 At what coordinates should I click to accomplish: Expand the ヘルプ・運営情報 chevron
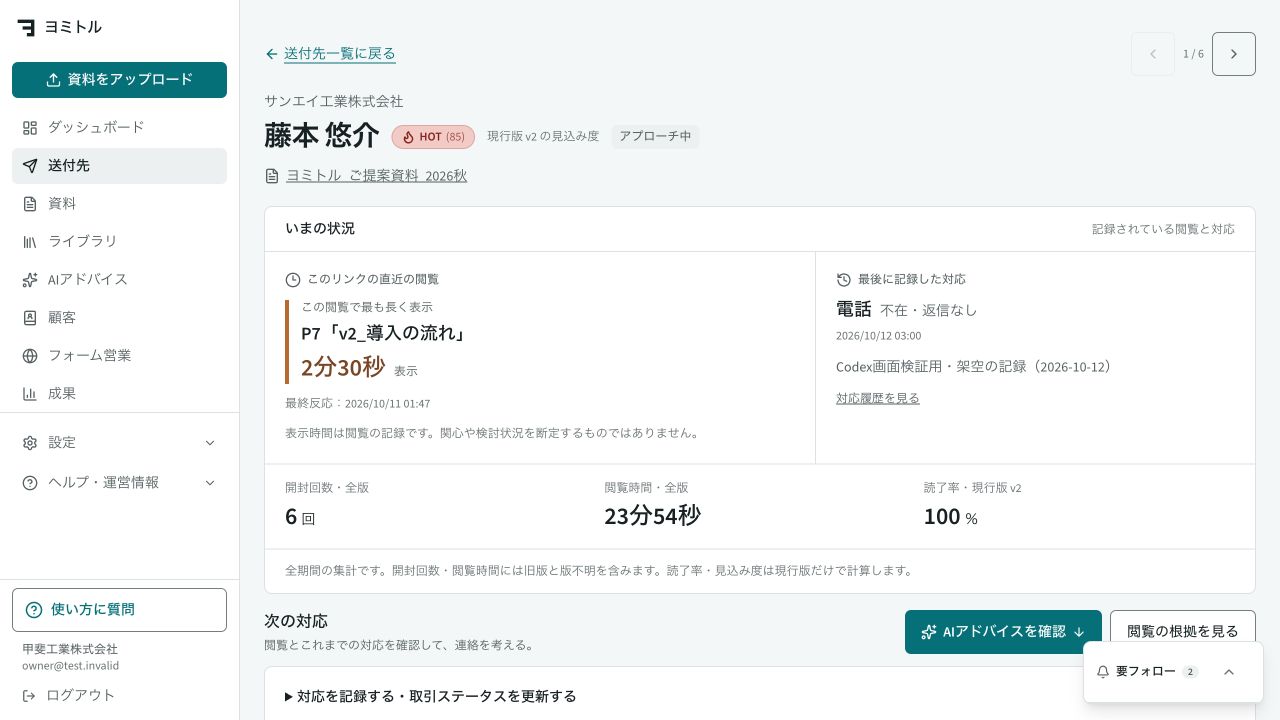point(210,483)
